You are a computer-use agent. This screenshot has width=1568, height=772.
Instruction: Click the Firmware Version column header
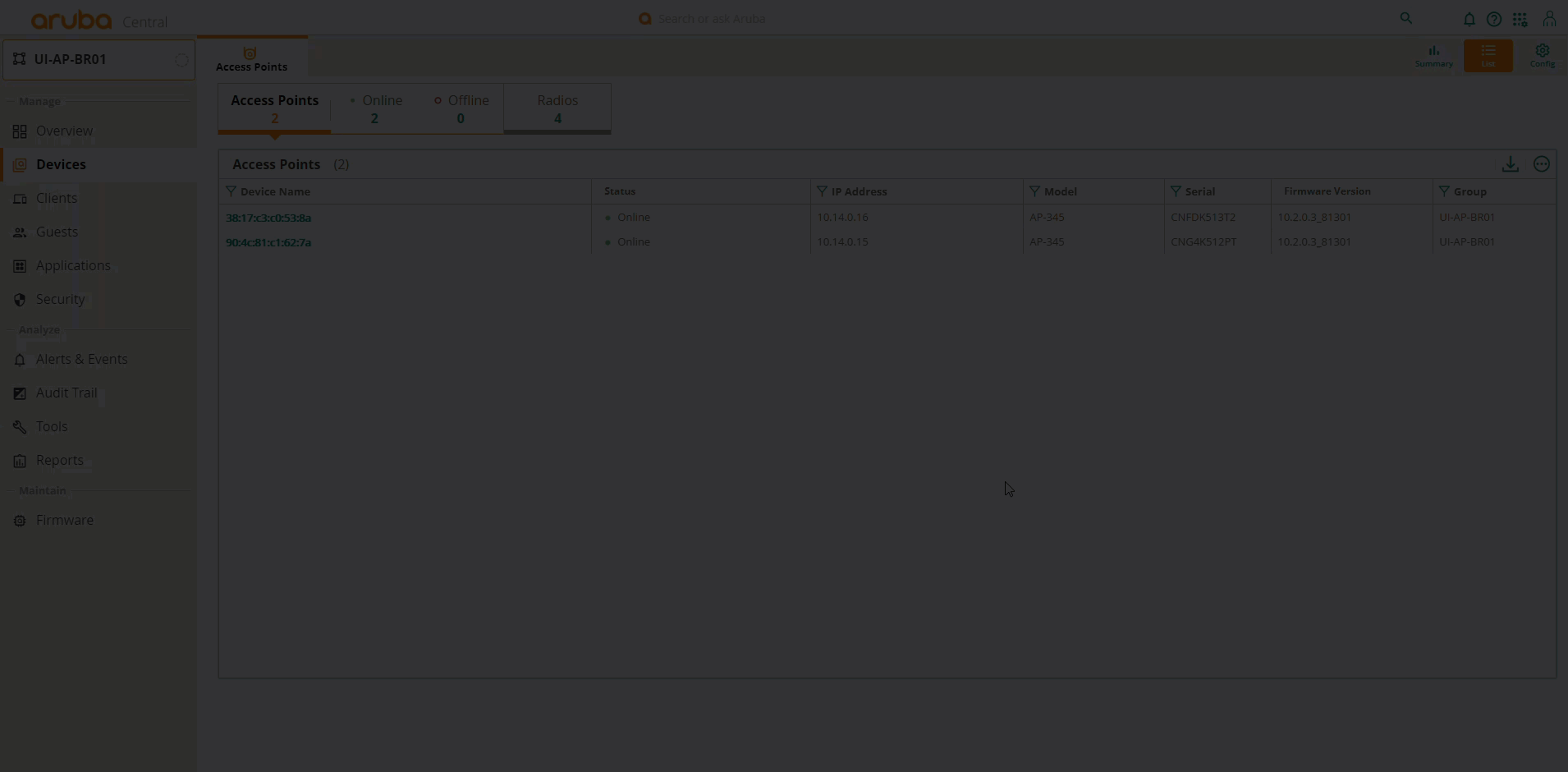tap(1327, 191)
